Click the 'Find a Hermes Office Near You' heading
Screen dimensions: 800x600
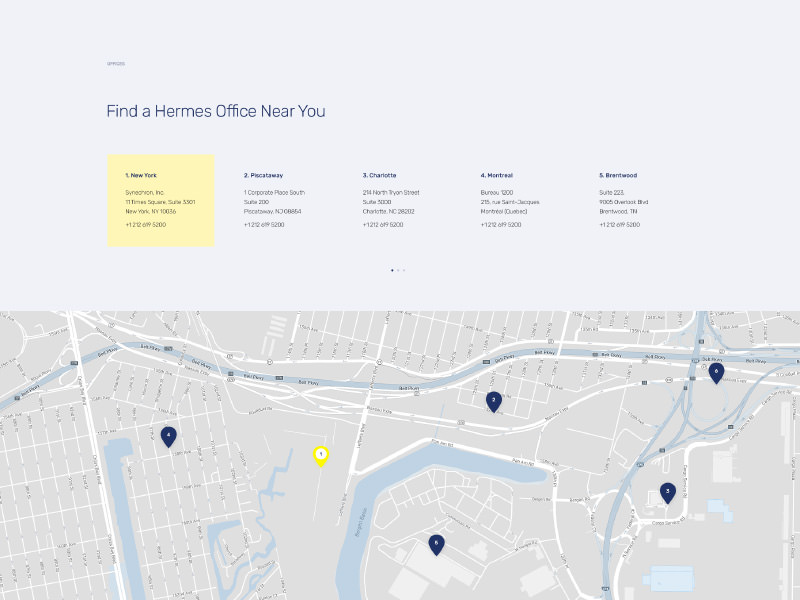click(216, 111)
